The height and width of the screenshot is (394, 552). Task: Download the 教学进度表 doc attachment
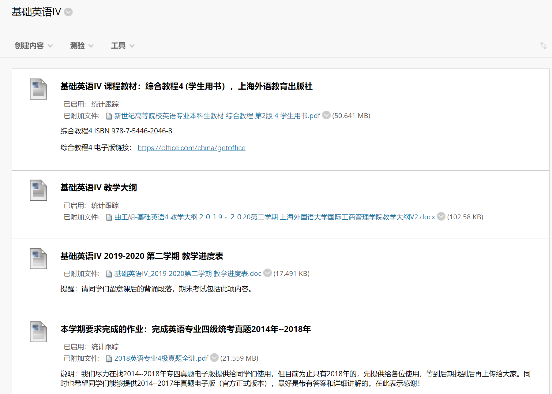coord(188,273)
